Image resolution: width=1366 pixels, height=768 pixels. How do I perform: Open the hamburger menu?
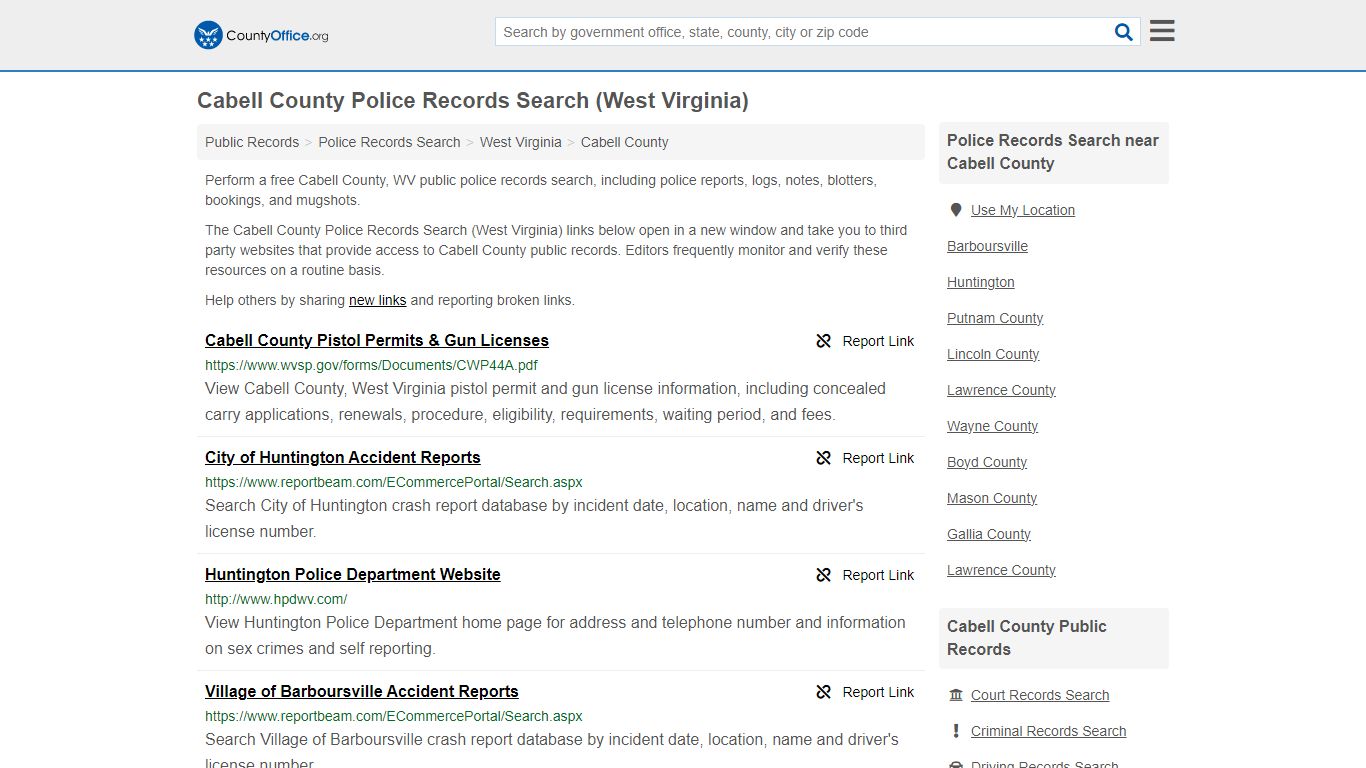[x=1162, y=31]
